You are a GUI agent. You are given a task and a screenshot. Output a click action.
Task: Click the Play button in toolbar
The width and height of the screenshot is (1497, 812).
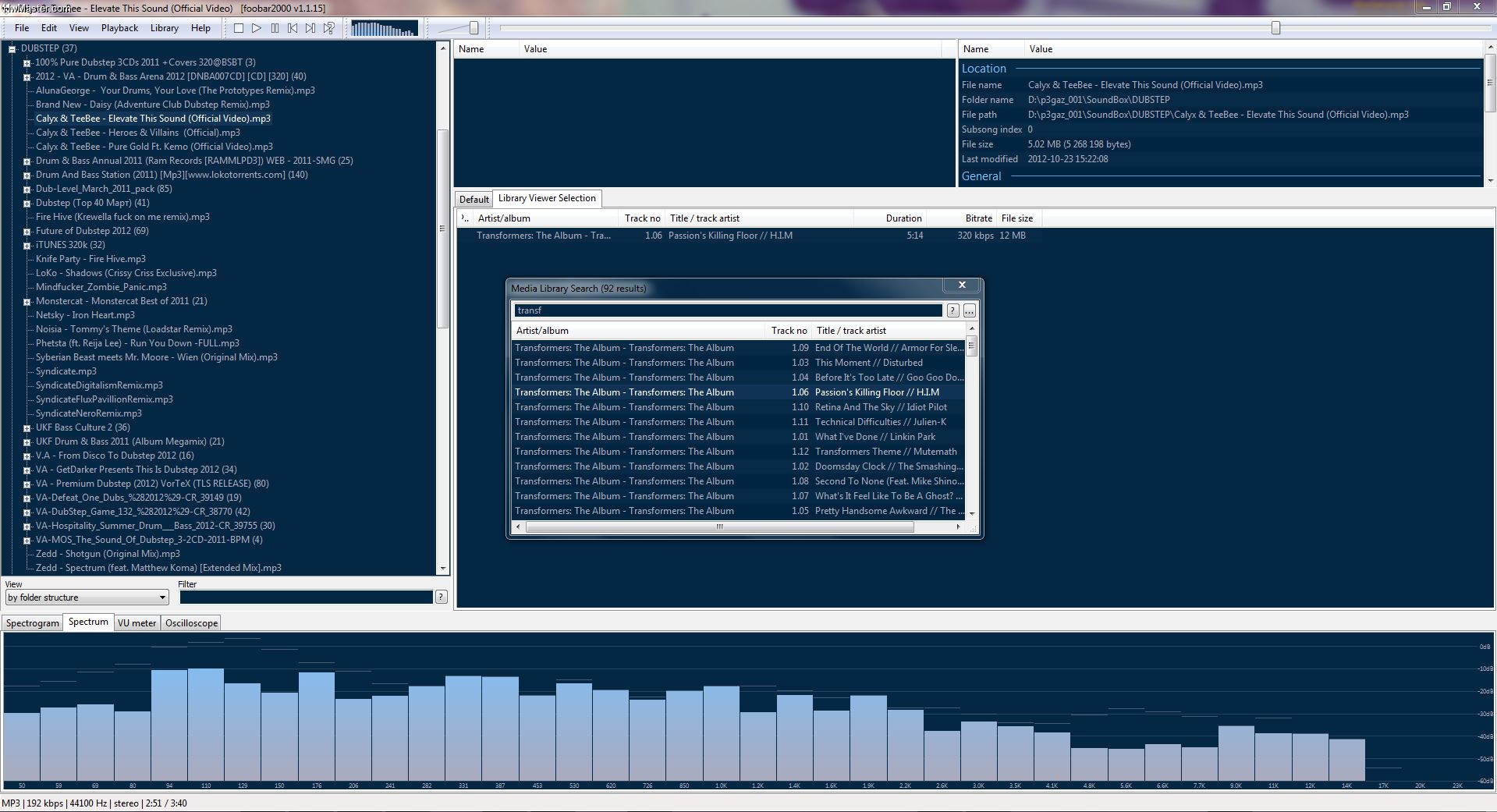click(257, 28)
